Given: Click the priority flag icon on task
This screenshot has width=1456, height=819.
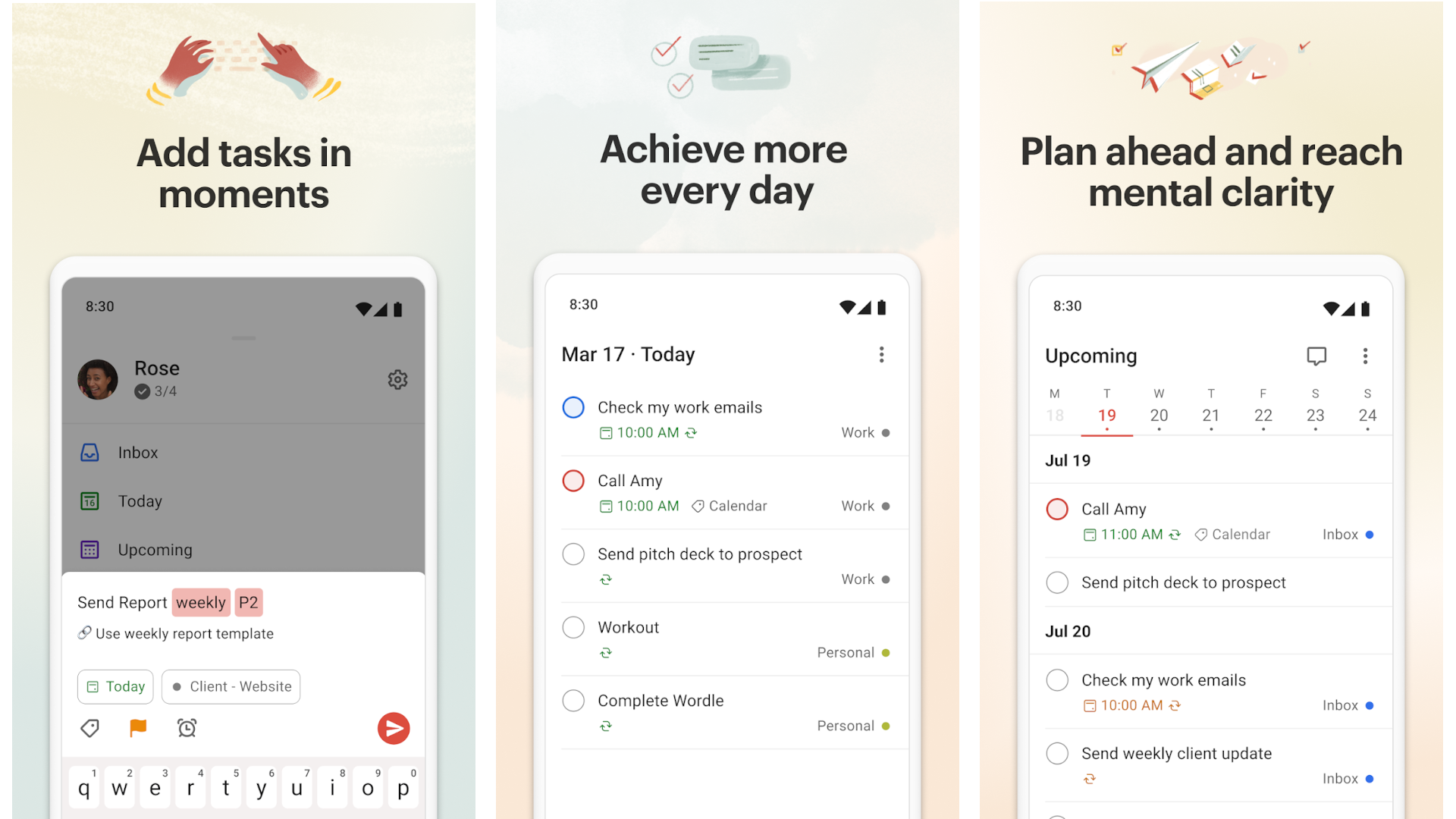Looking at the screenshot, I should [x=140, y=728].
